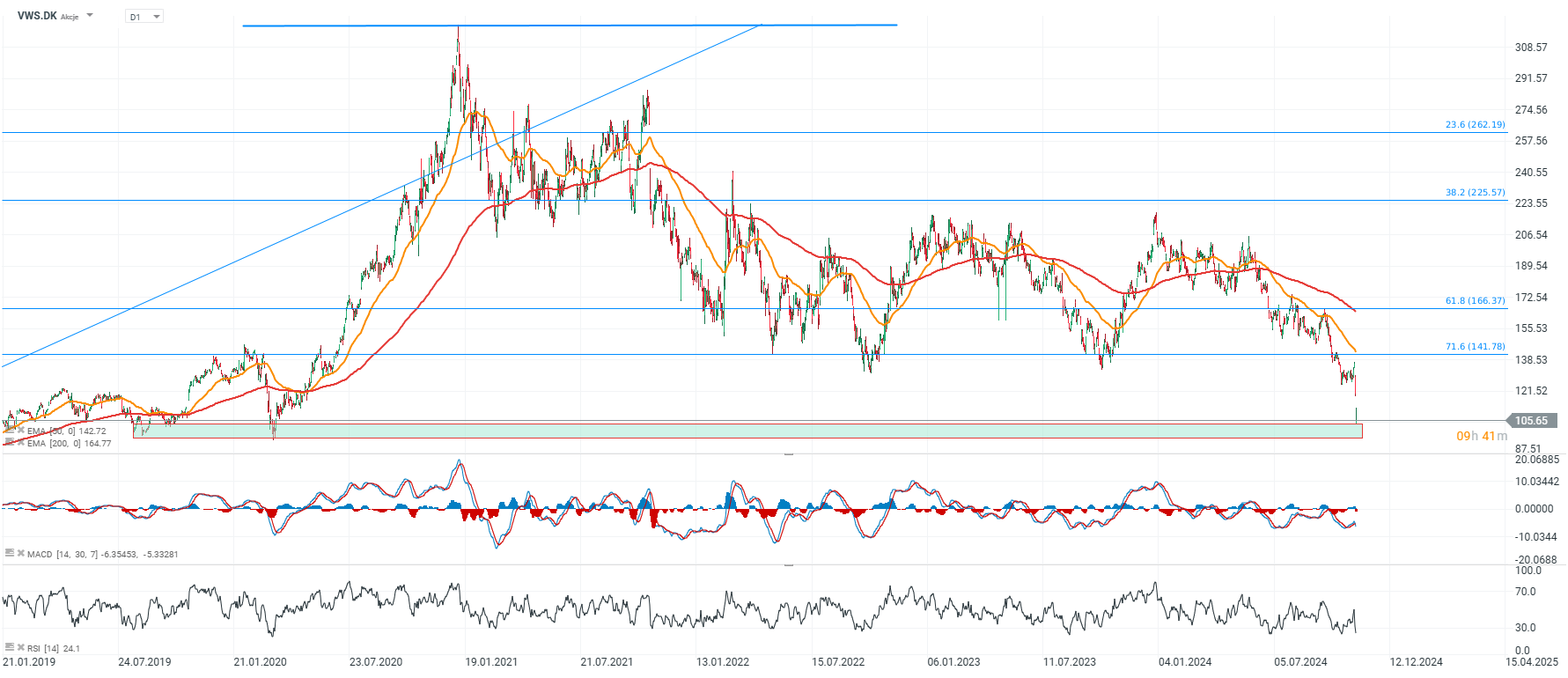
Task: Select the current price tag 105.65
Action: pos(1531,421)
